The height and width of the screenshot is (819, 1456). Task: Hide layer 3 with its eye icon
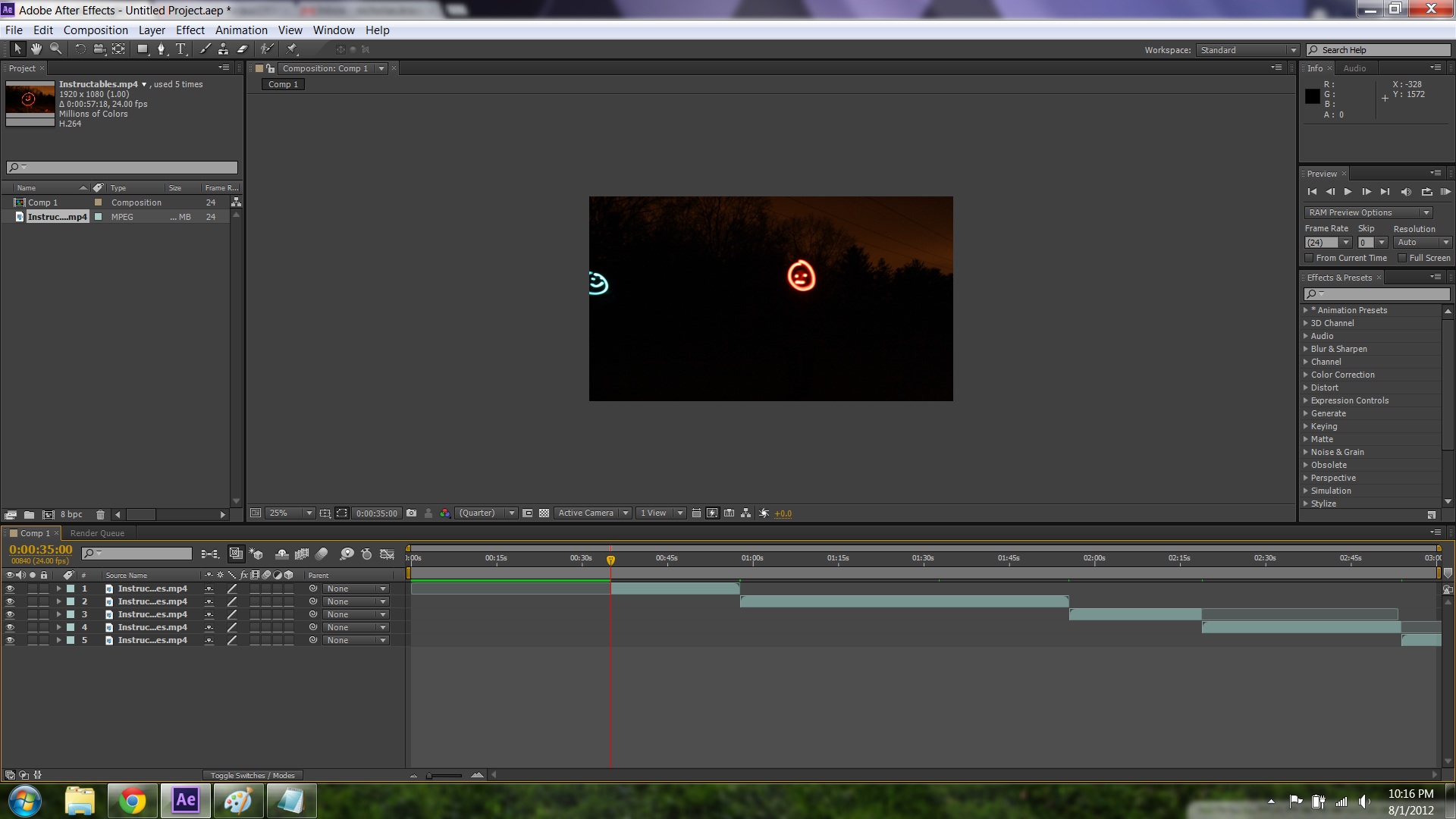tap(10, 614)
